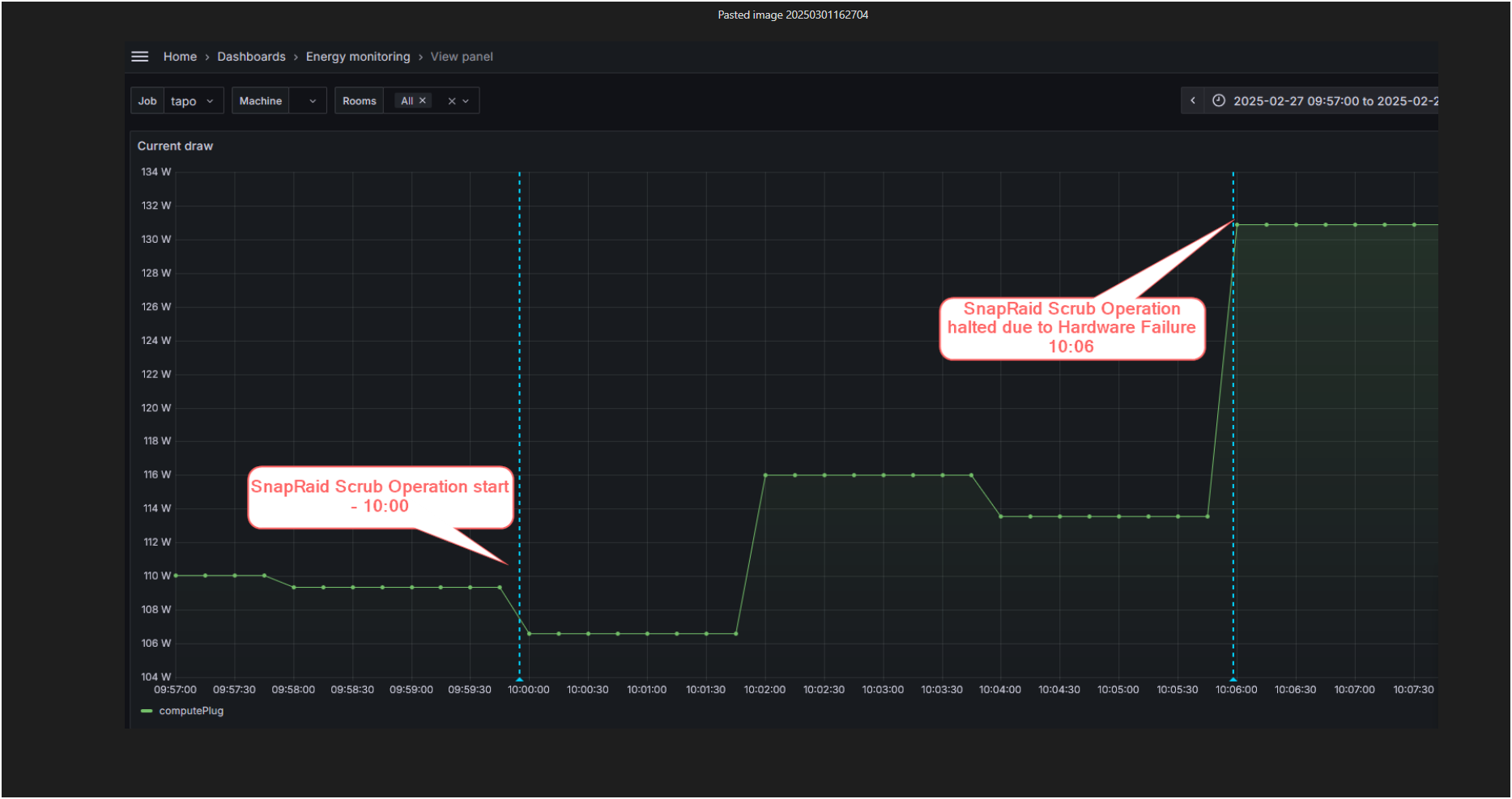The height and width of the screenshot is (799, 1512).
Task: Select the current time range display
Action: point(1336,100)
